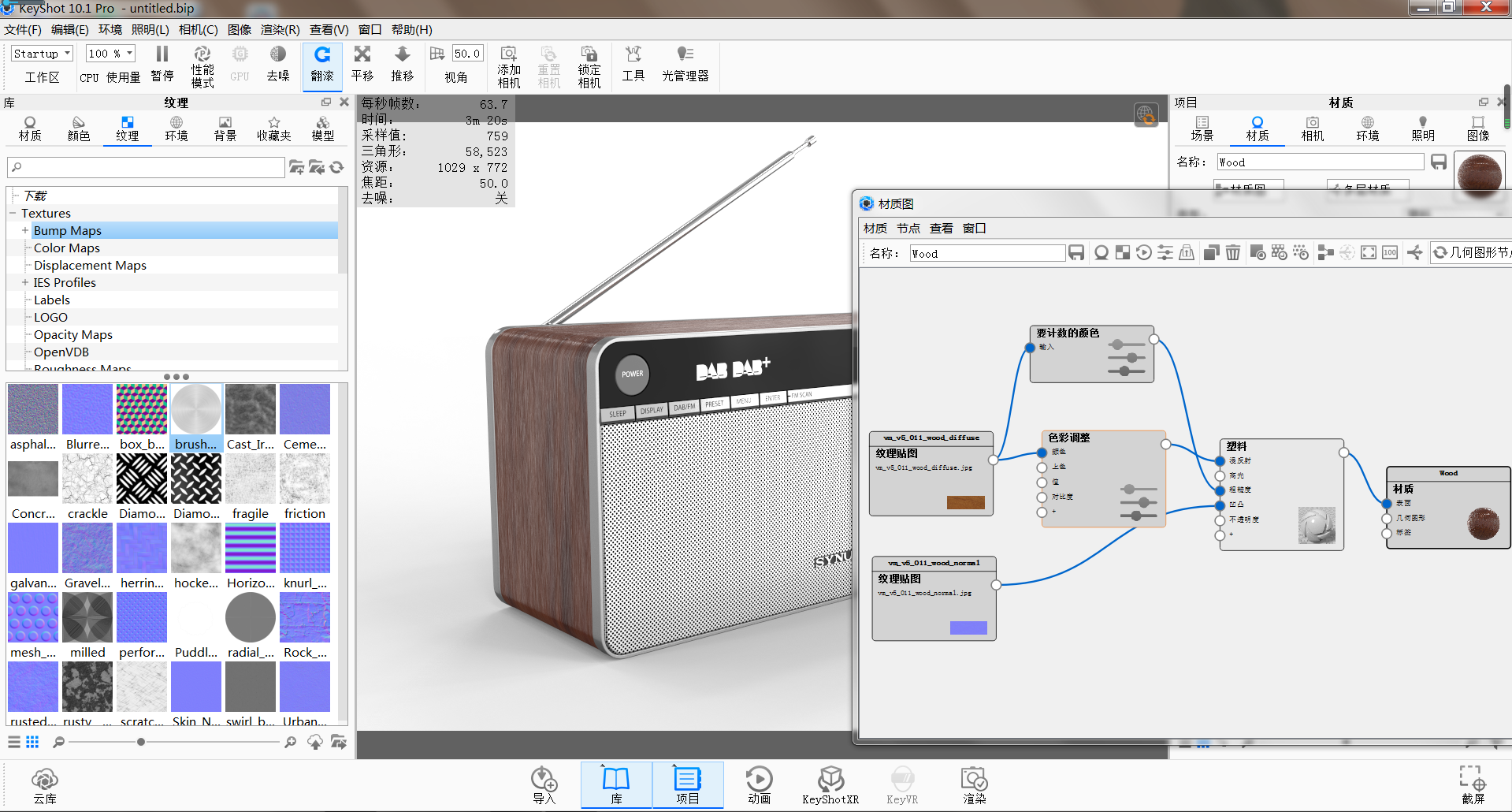Switch library to grid view
The height and width of the screenshot is (812, 1512).
(x=32, y=742)
